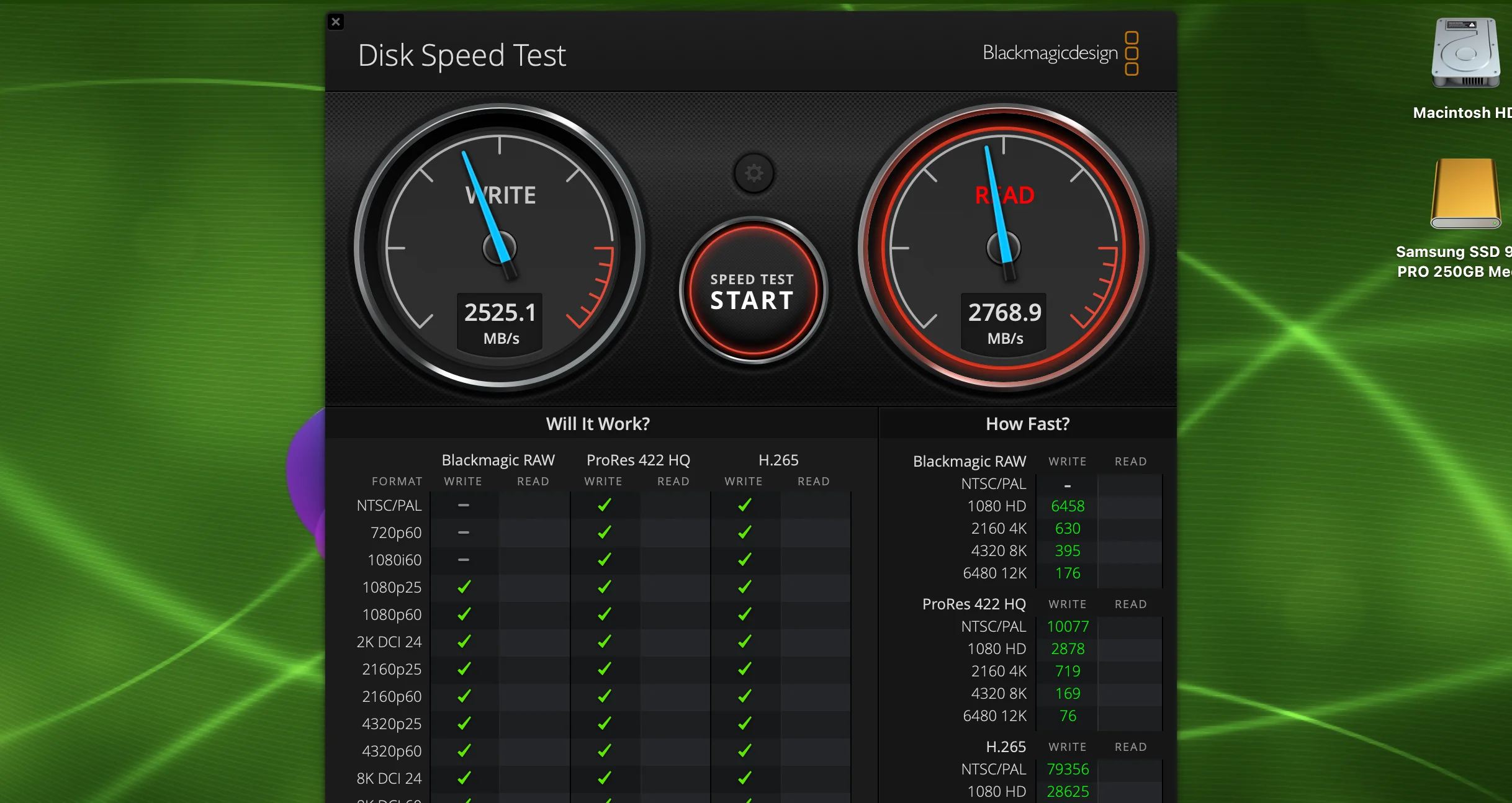Open the Samsung SSD external drive icon
The height and width of the screenshot is (803, 1512).
pyautogui.click(x=1465, y=194)
